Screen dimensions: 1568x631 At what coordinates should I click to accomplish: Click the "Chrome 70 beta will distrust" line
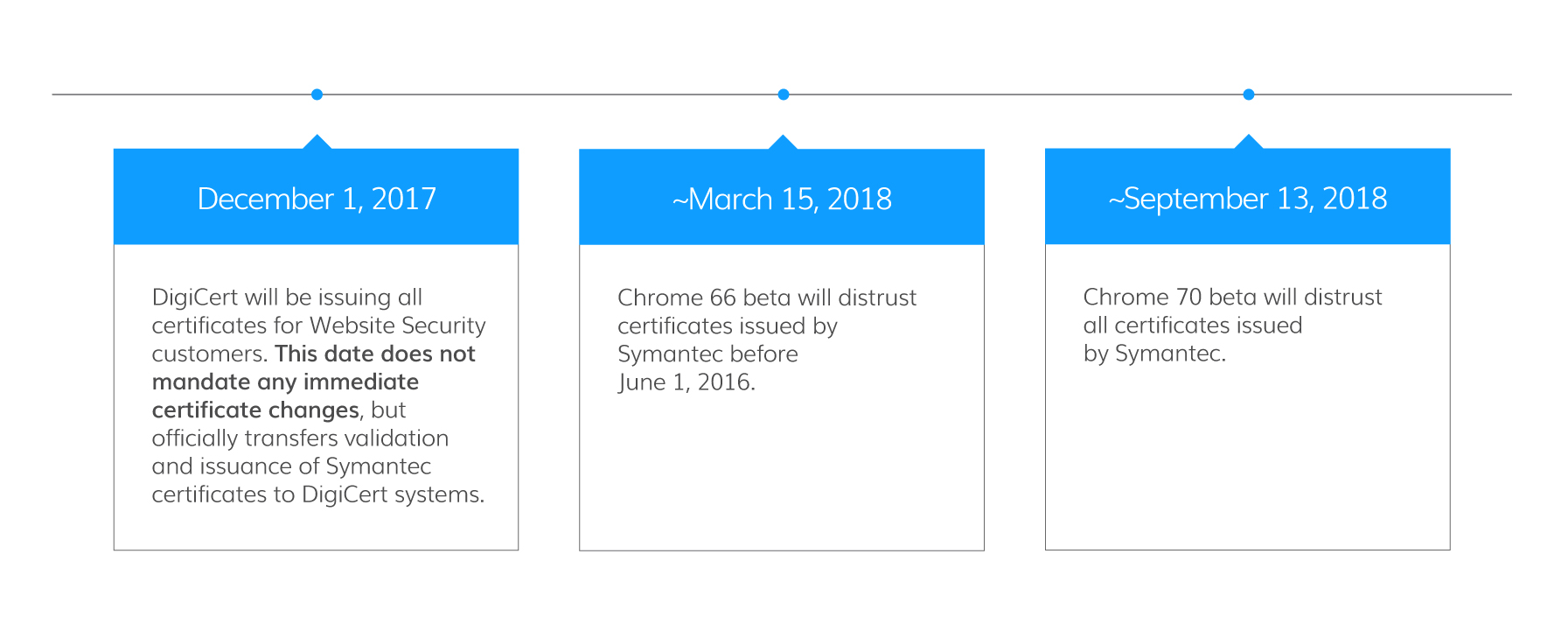tap(1232, 298)
